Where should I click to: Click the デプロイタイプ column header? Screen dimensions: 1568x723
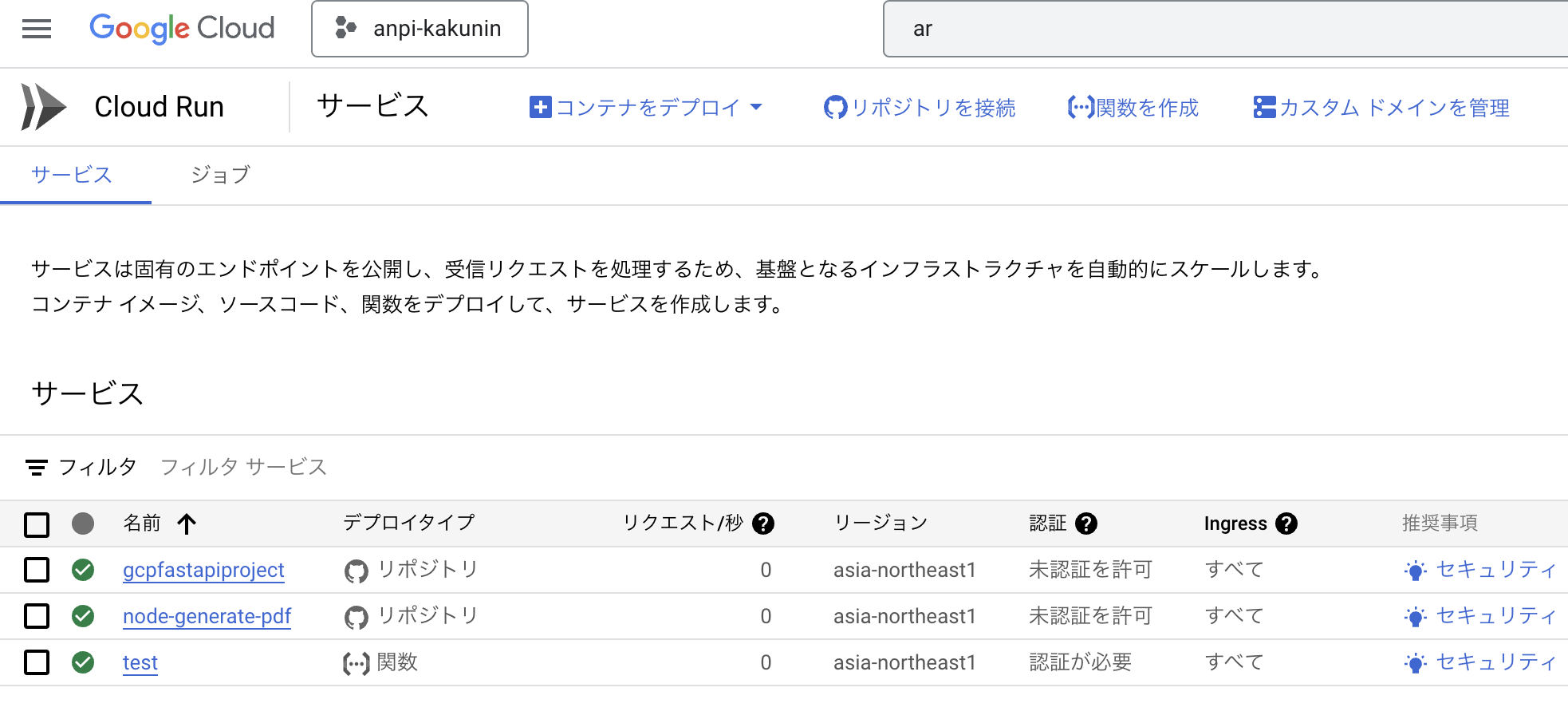[x=408, y=523]
